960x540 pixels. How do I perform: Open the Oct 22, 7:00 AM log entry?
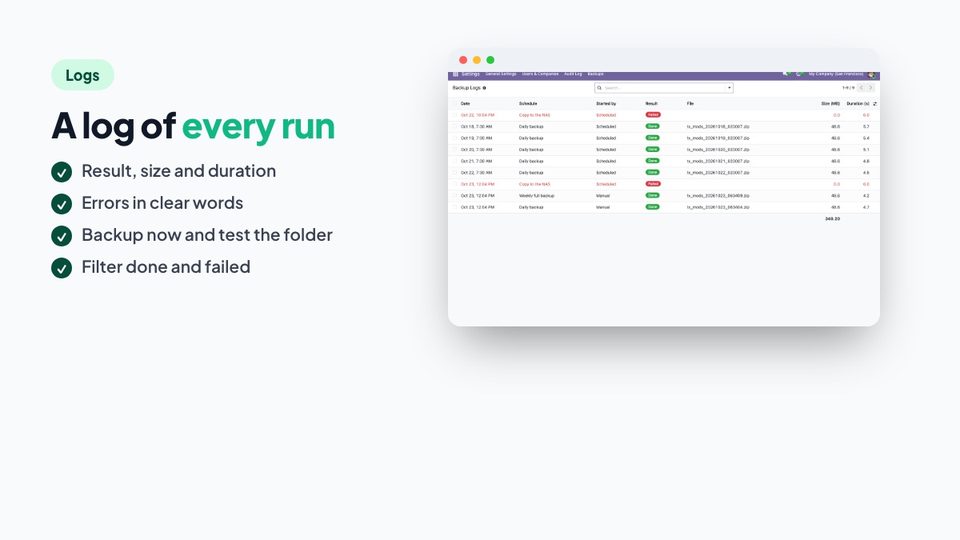[664, 173]
